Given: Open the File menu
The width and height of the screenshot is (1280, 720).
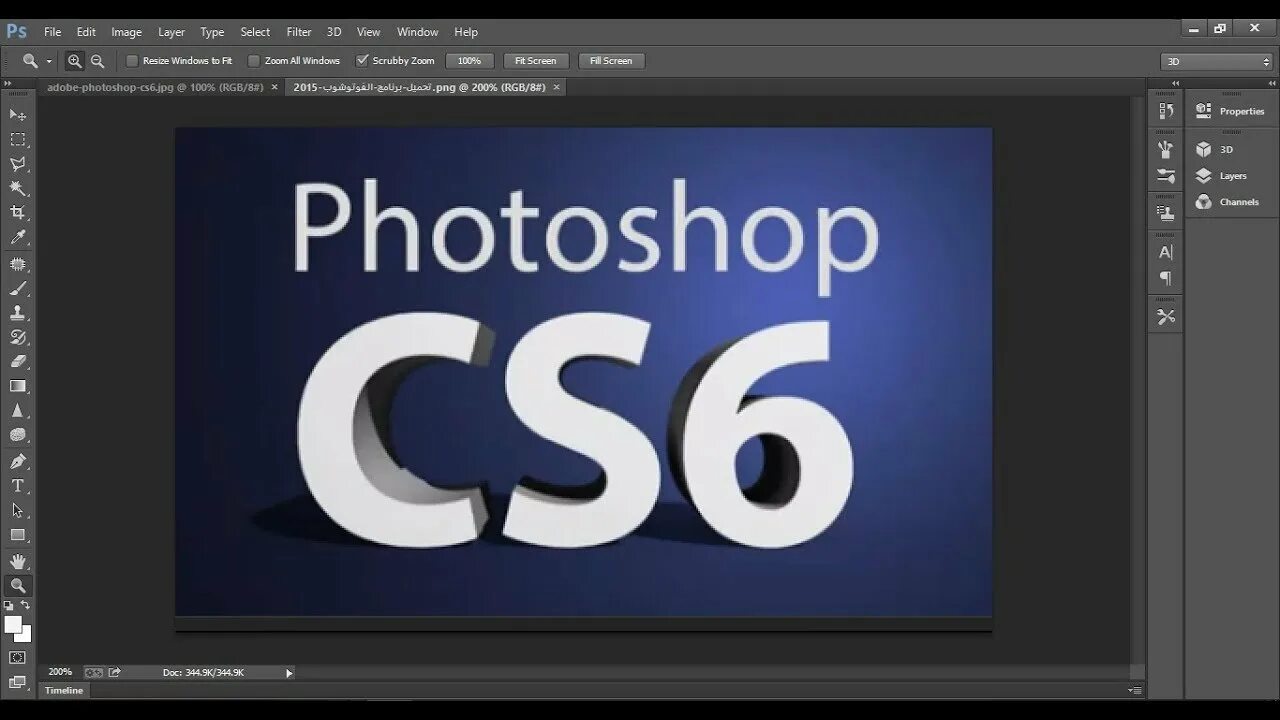Looking at the screenshot, I should coord(52,32).
